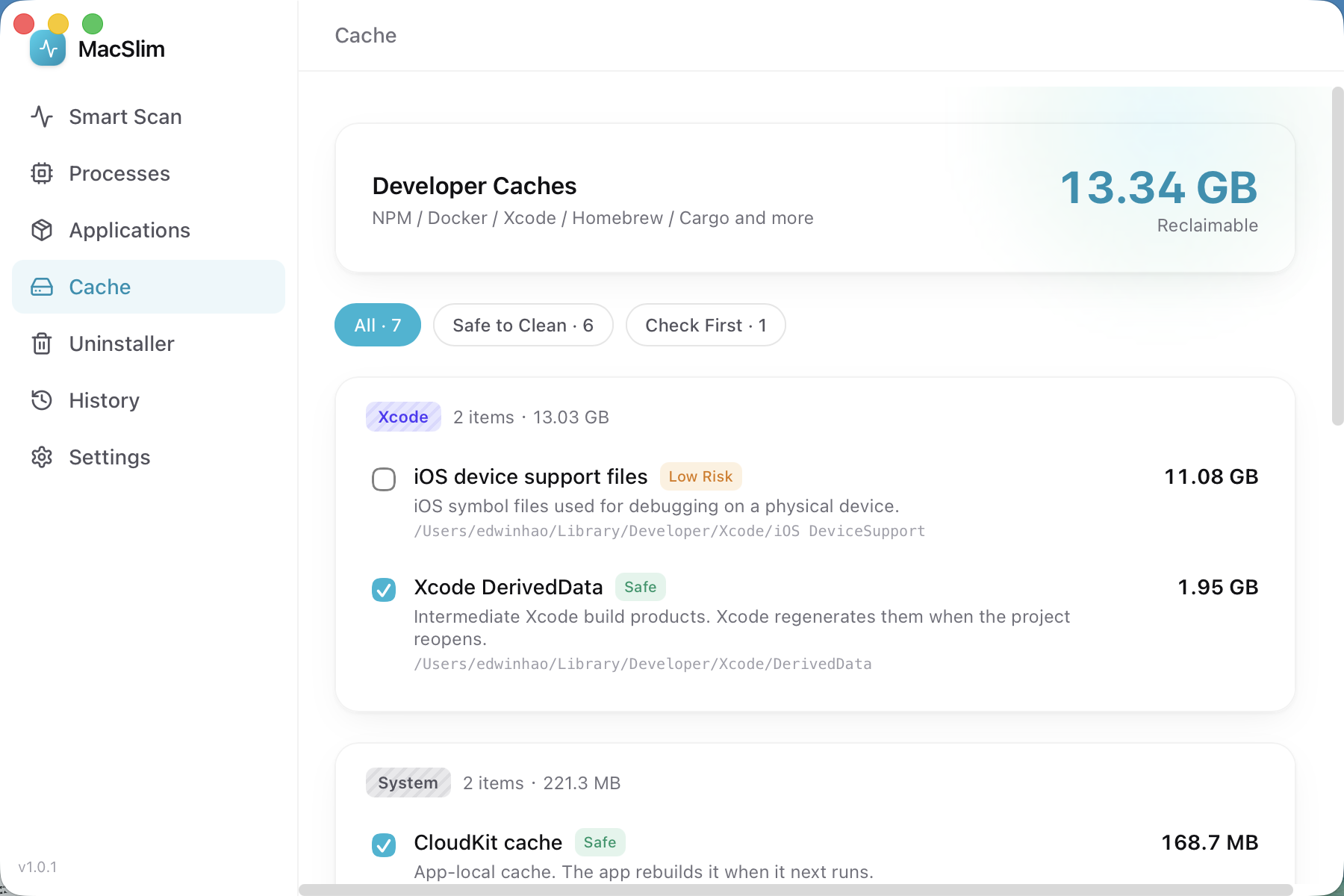1344x896 pixels.
Task: Click the History clock icon
Action: (42, 400)
